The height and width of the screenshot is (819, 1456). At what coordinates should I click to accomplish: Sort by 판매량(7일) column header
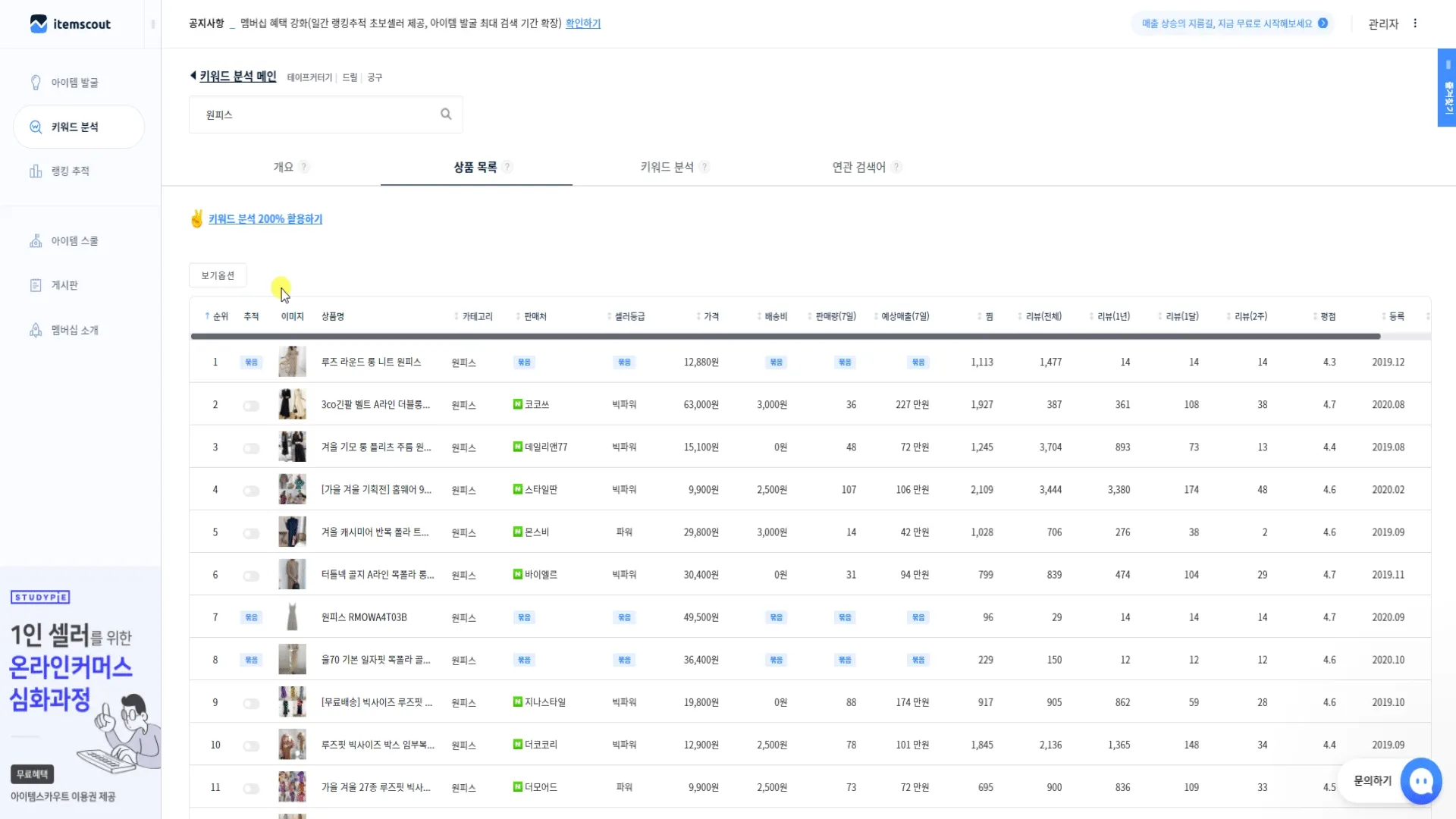click(835, 316)
